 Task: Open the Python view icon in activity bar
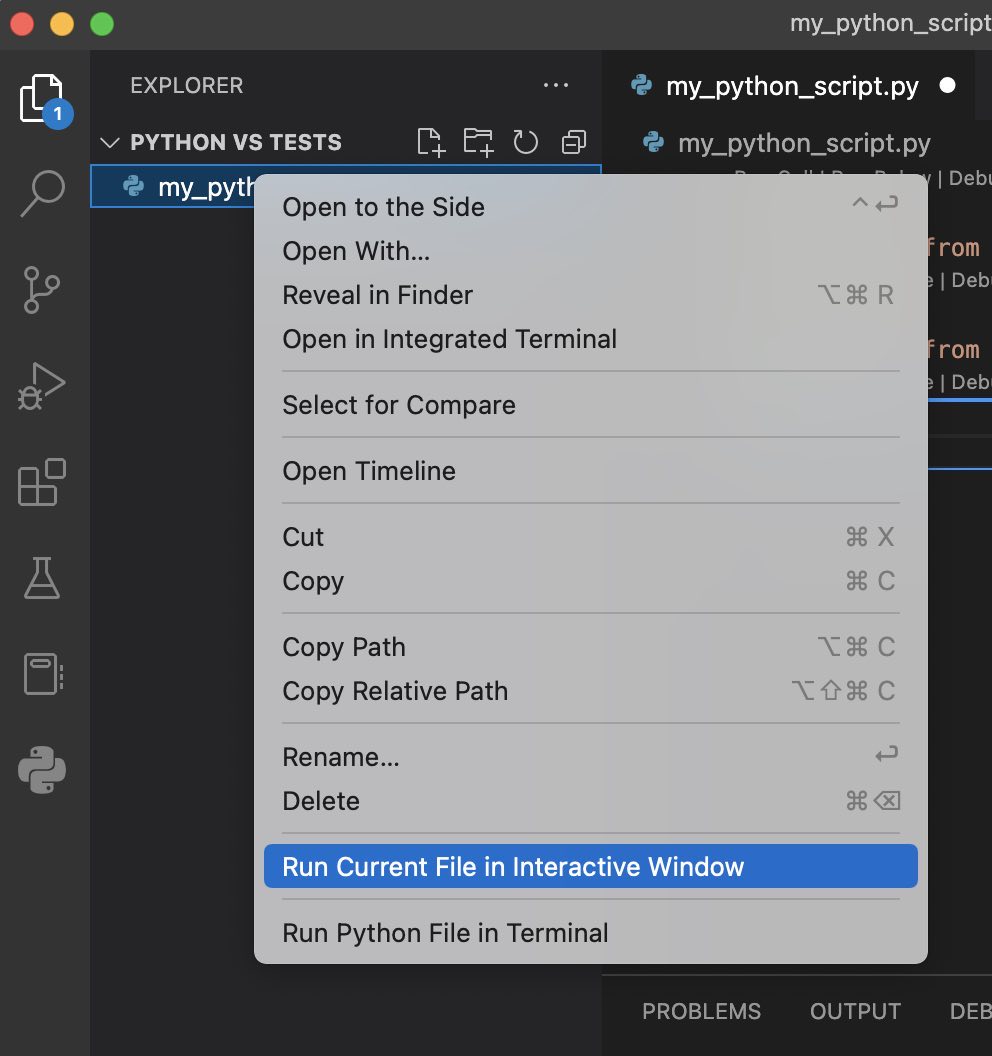coord(42,769)
